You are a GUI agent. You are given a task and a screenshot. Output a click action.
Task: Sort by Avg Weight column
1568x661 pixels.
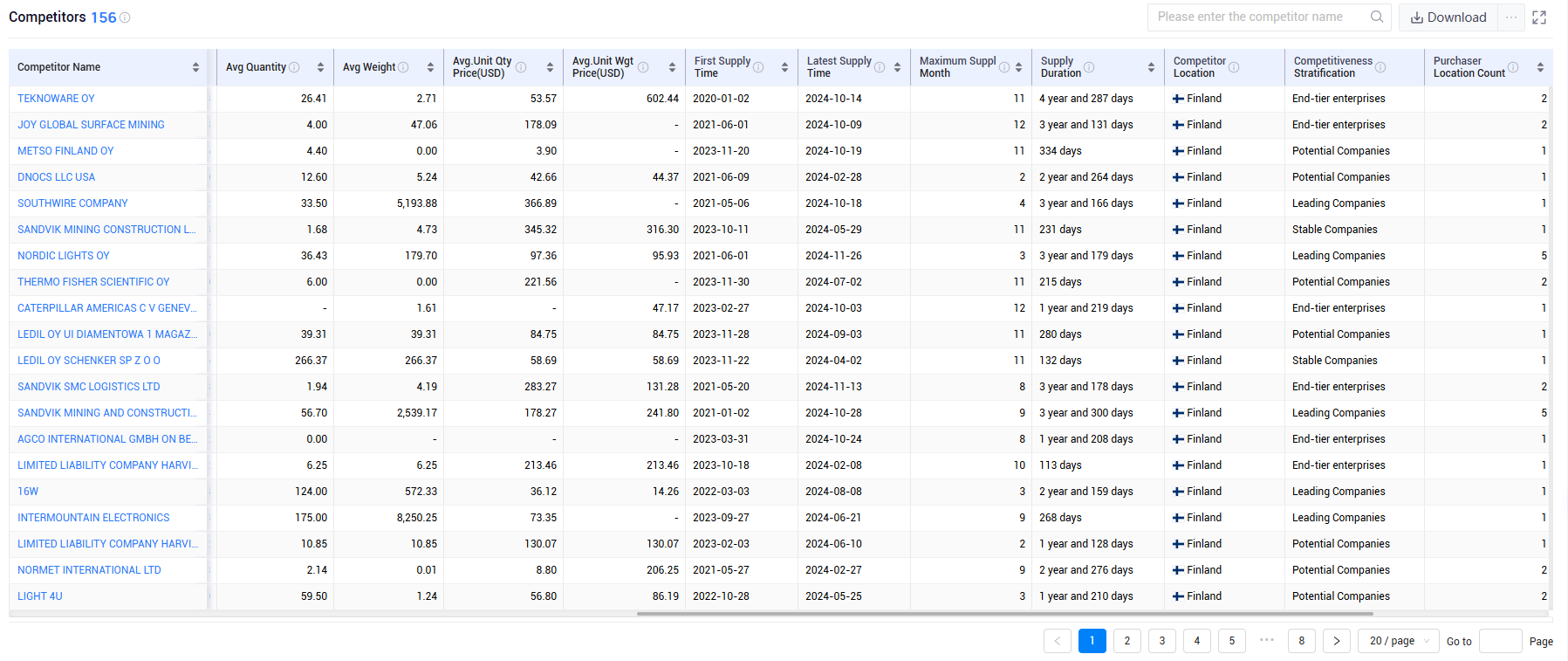click(430, 67)
